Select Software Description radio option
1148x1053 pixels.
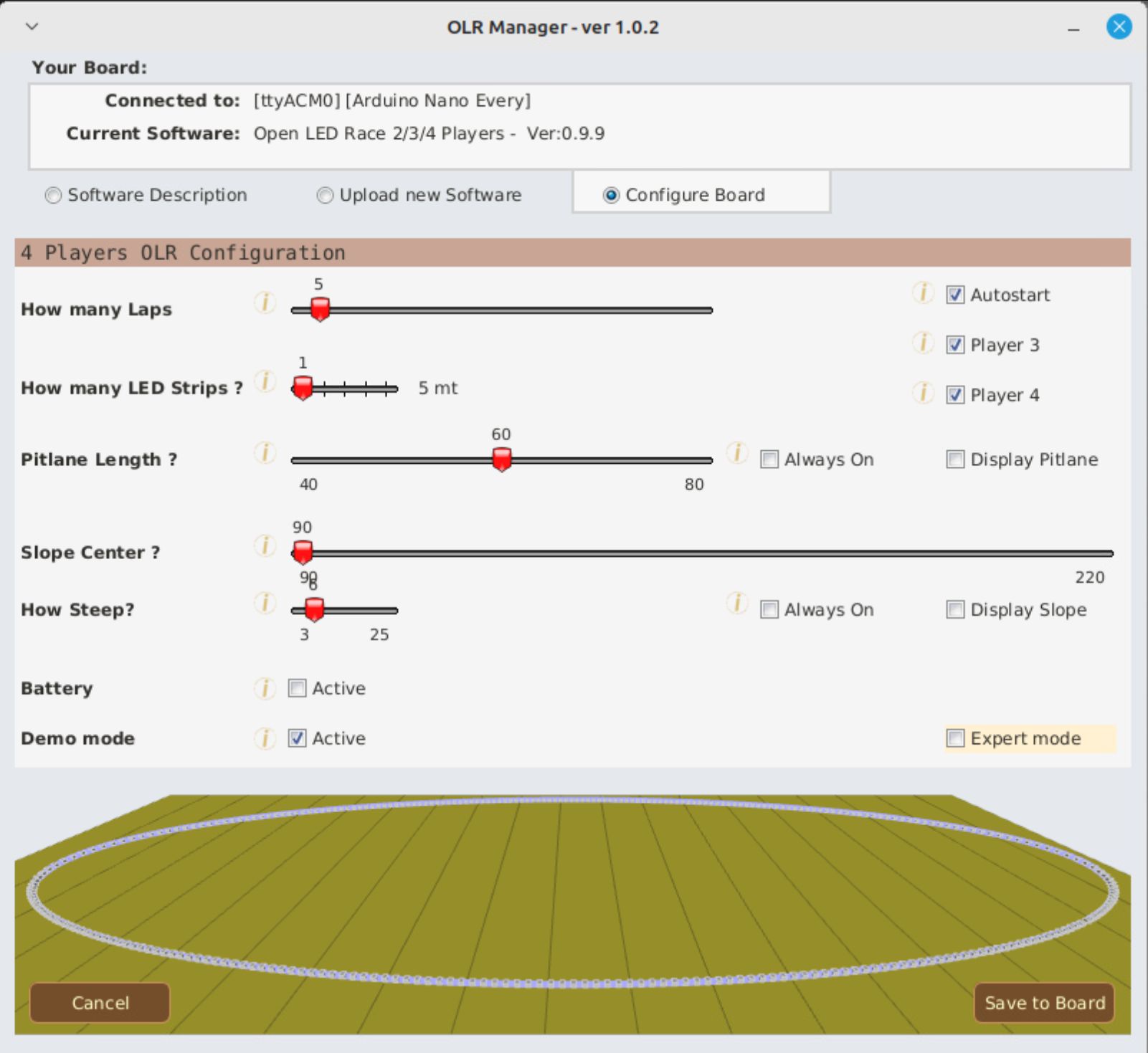coord(53,195)
